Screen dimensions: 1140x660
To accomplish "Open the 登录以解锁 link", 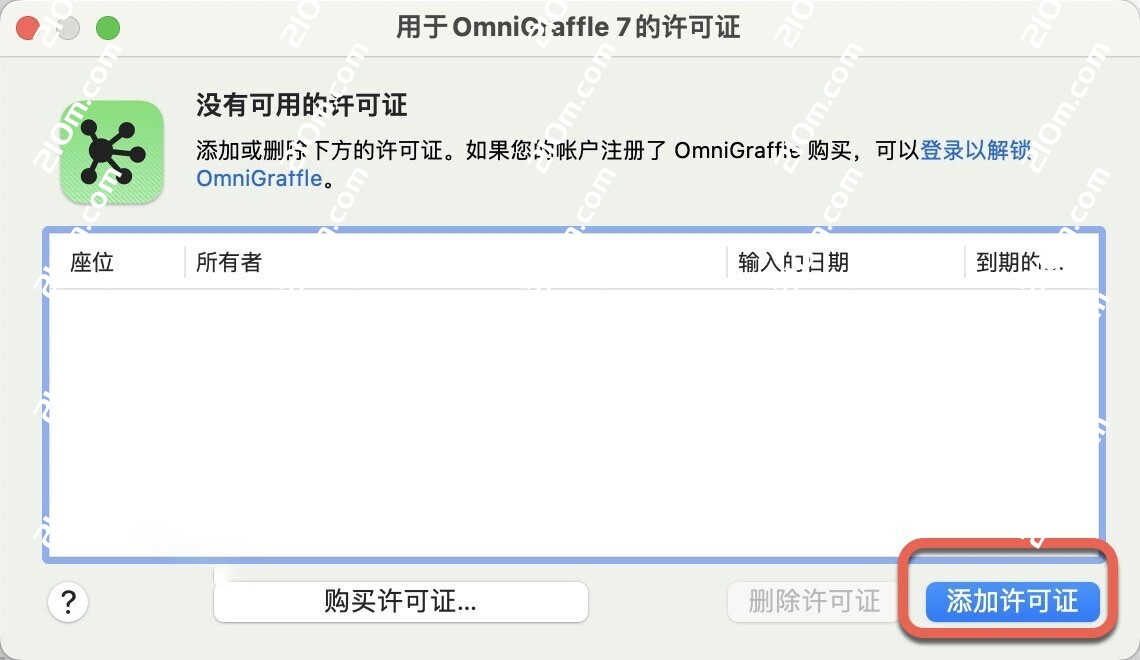I will point(974,151).
